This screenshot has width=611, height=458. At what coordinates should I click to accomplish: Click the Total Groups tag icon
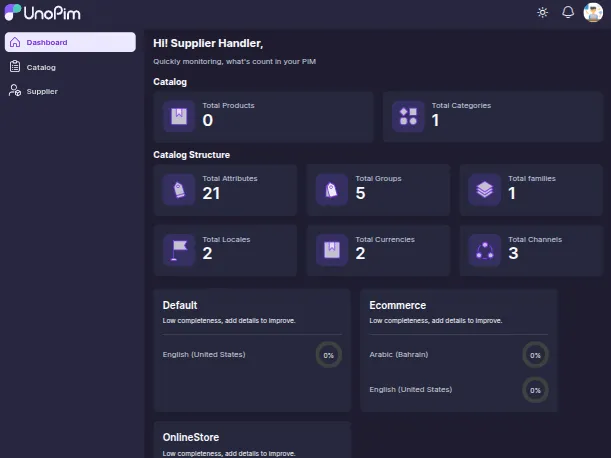[x=332, y=190]
